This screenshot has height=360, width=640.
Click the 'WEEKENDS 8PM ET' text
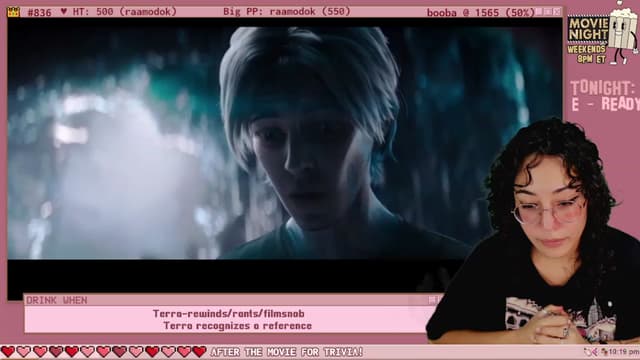click(x=587, y=54)
